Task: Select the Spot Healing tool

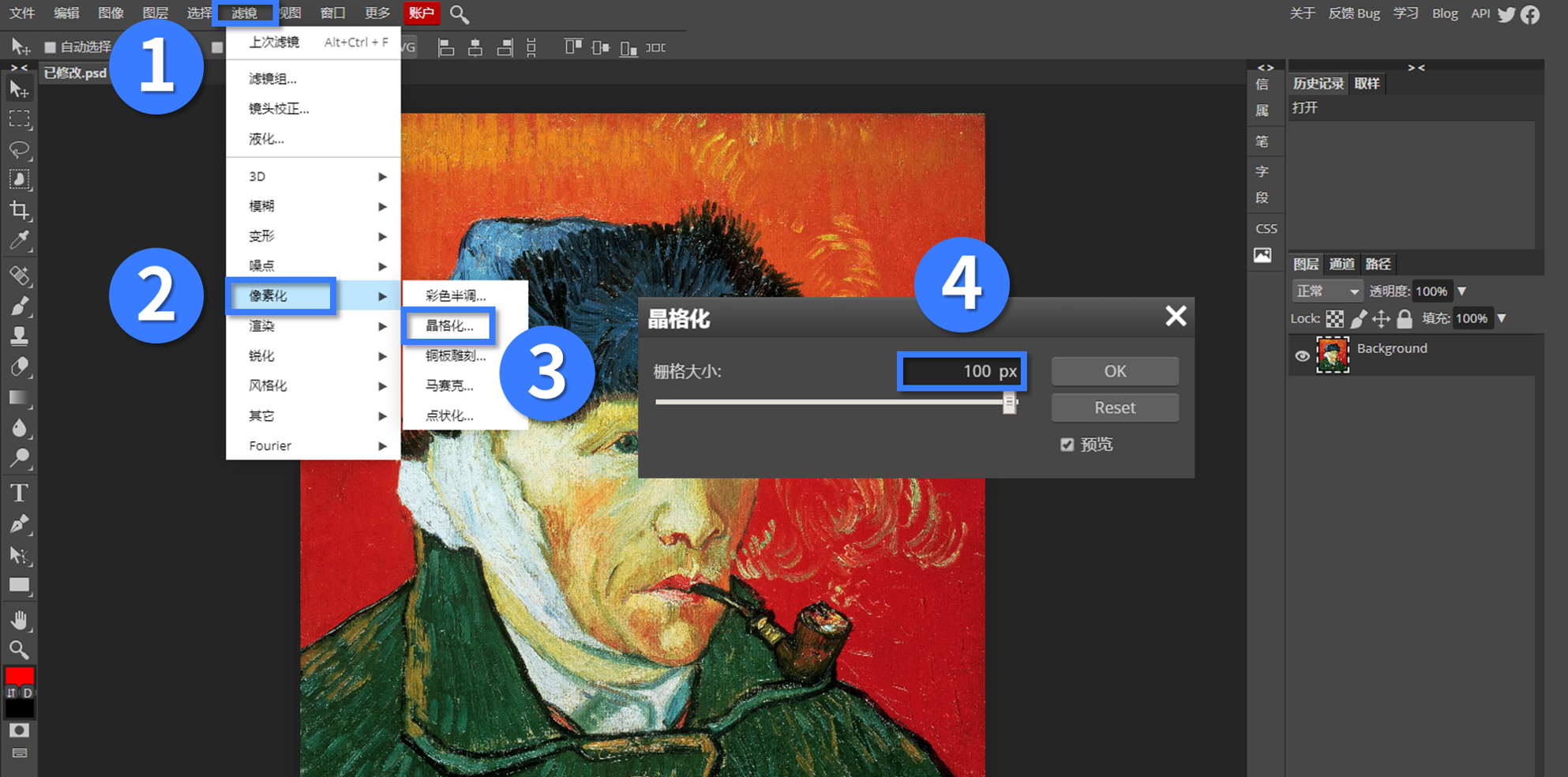Action: coord(19,276)
